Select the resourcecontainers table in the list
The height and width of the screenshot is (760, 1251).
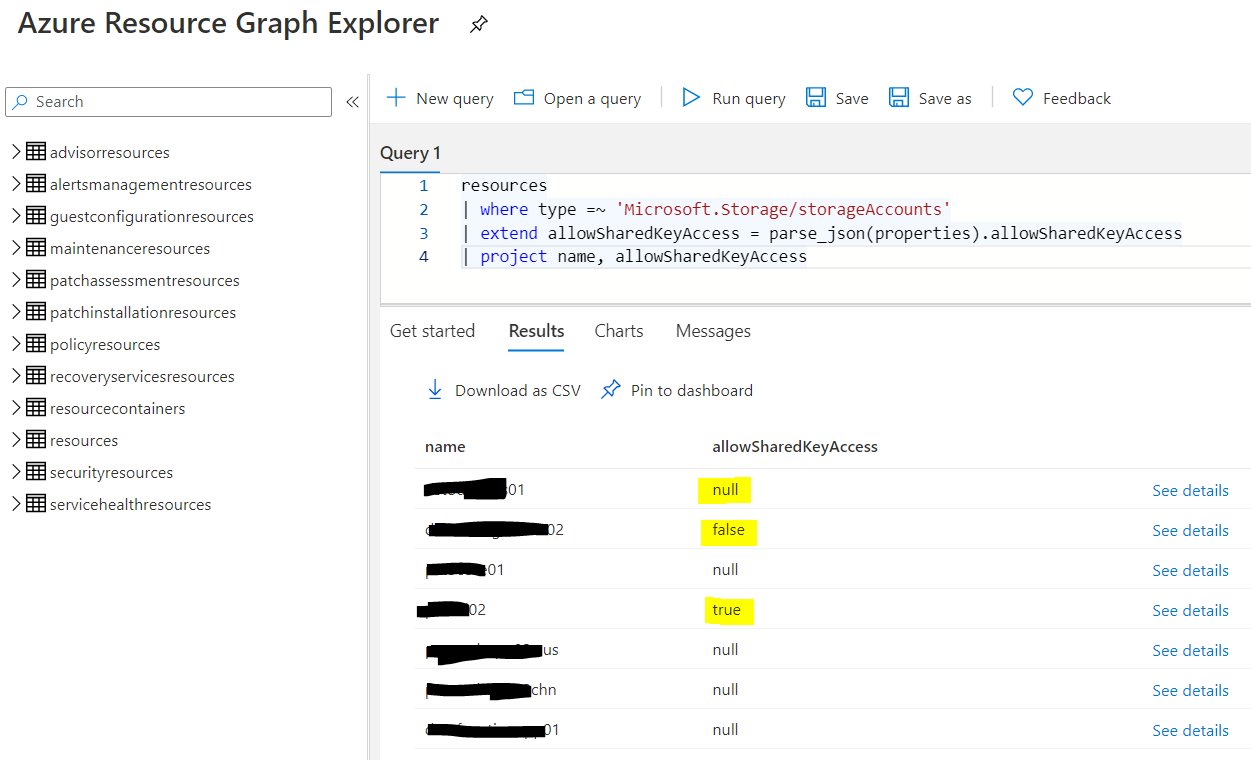pyautogui.click(x=117, y=408)
